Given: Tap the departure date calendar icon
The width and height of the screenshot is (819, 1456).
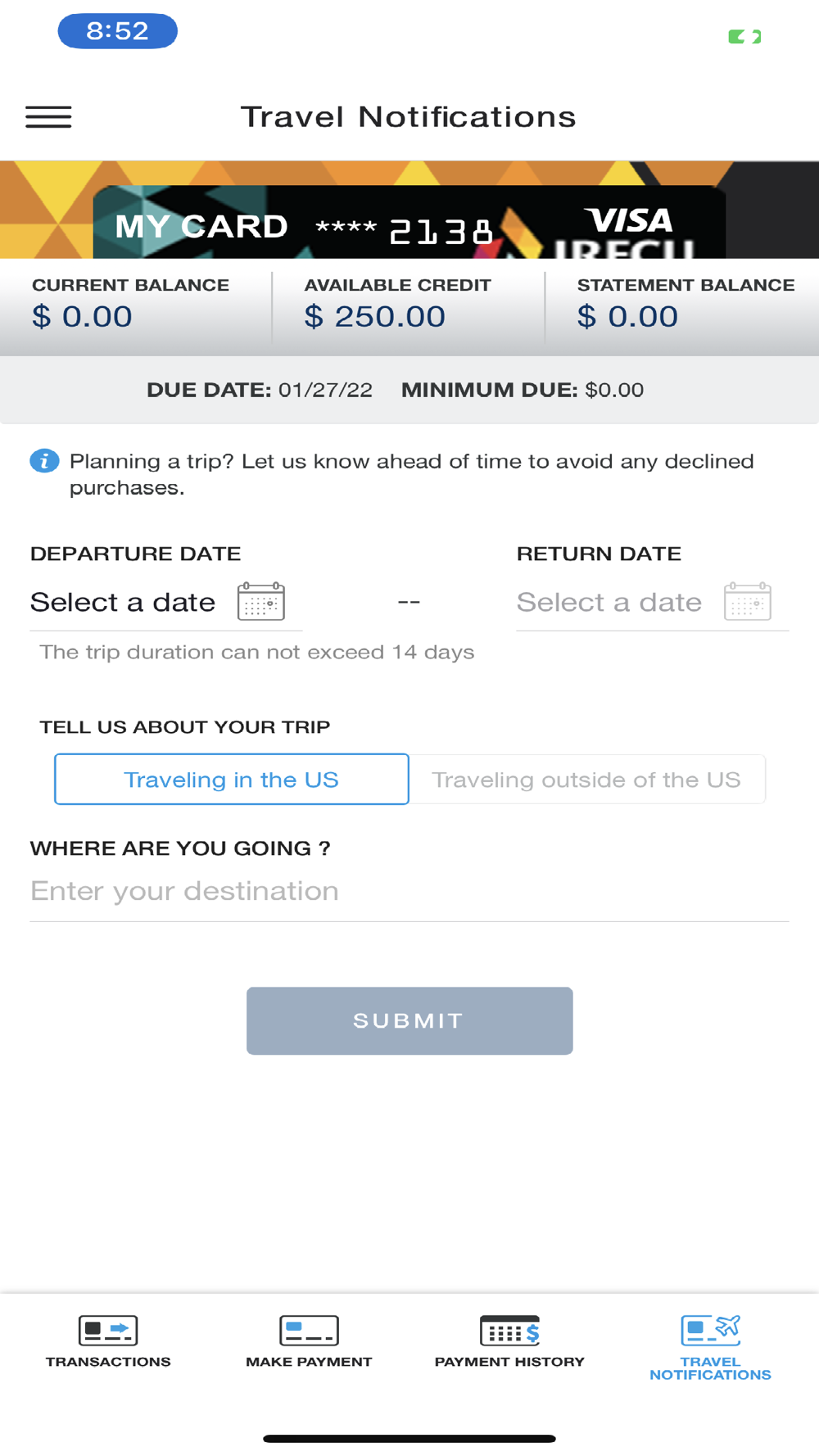Looking at the screenshot, I should click(261, 601).
